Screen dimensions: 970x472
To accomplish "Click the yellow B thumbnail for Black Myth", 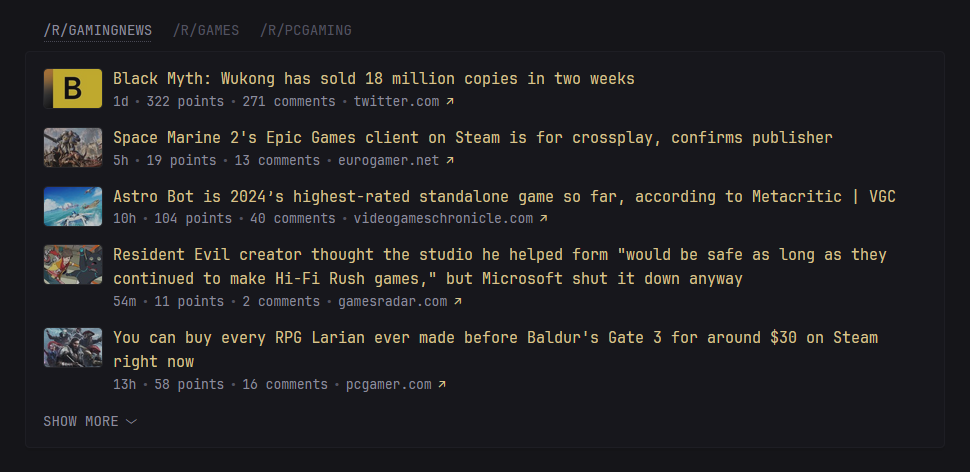I will point(73,88).
